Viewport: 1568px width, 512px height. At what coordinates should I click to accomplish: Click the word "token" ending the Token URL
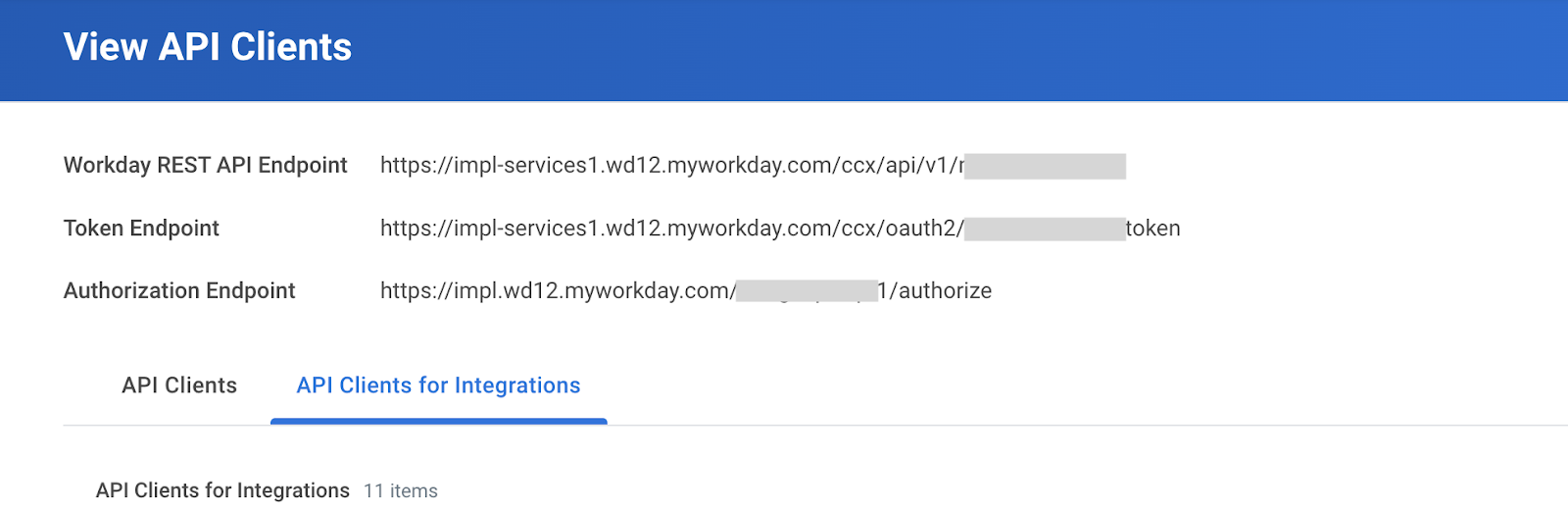pyautogui.click(x=1153, y=229)
